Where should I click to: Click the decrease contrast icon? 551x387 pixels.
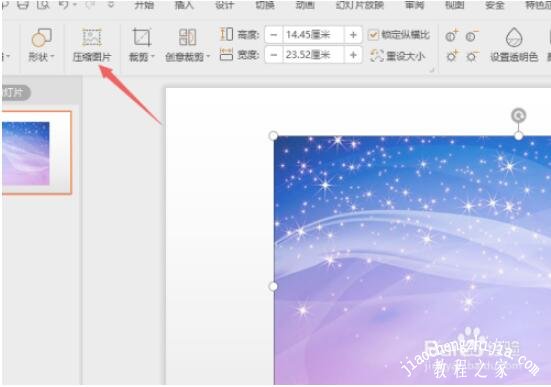(472, 36)
